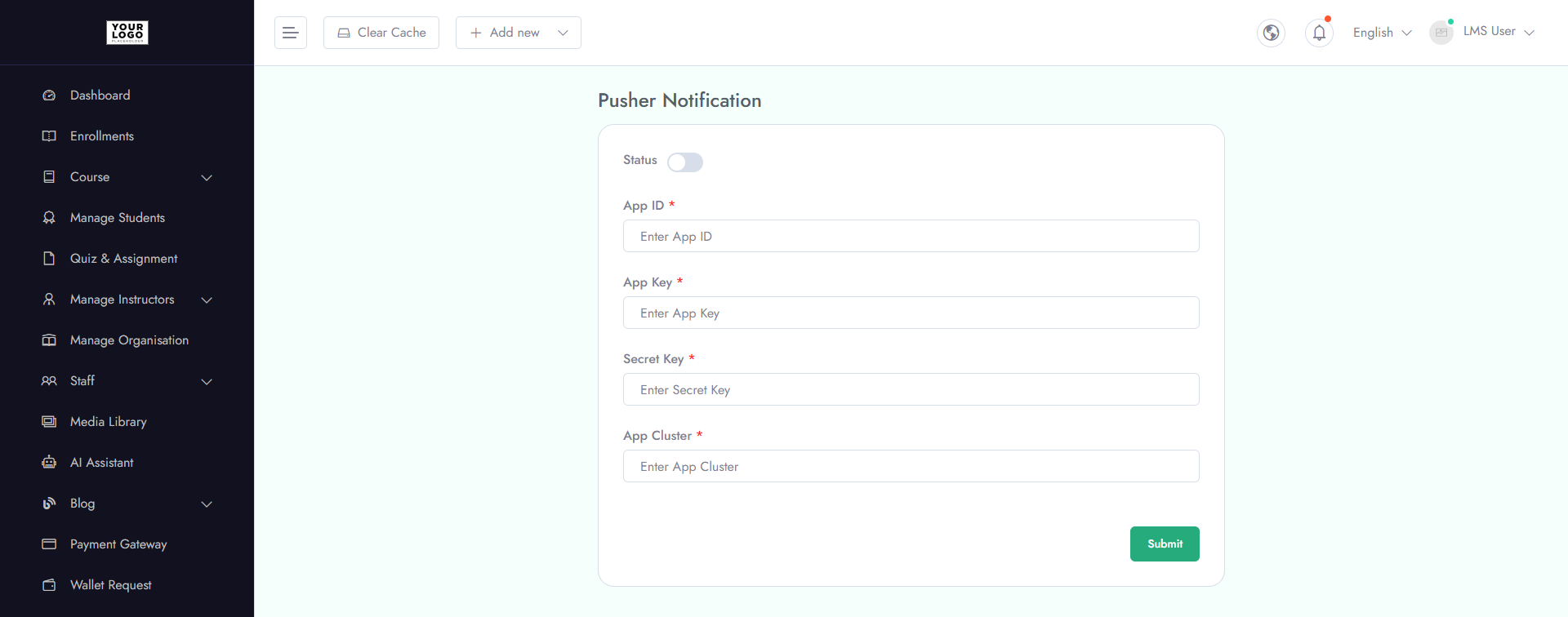1568x617 pixels.
Task: Open the notifications bell
Action: (1319, 33)
